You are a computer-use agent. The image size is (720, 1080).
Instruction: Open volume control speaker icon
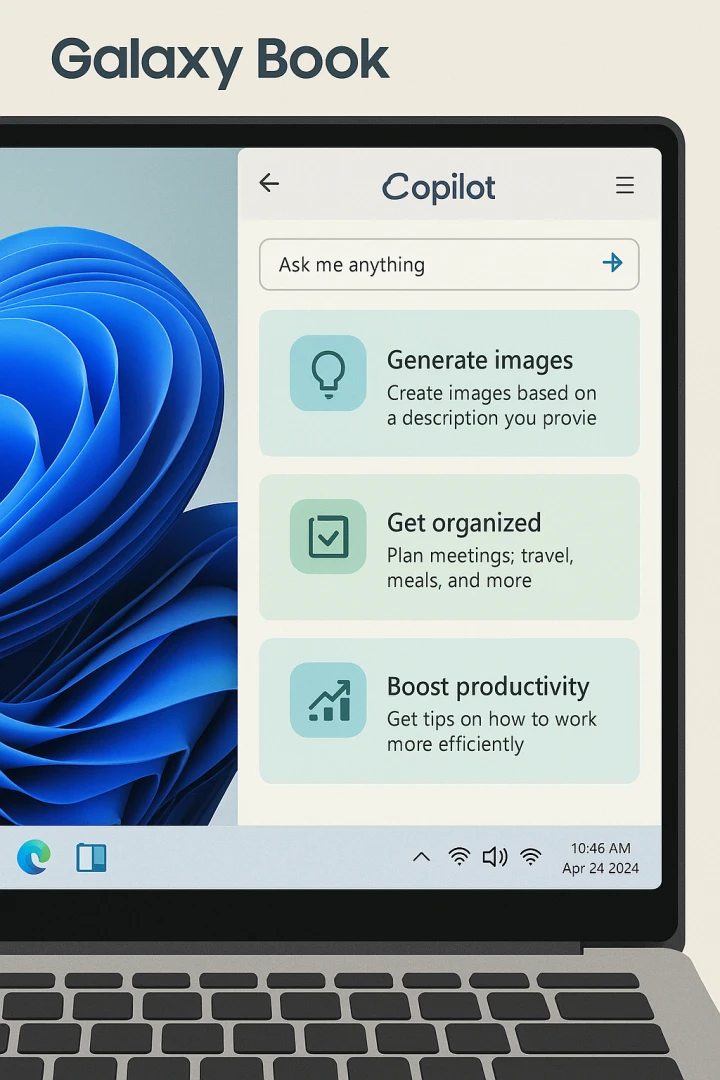pyautogui.click(x=495, y=857)
